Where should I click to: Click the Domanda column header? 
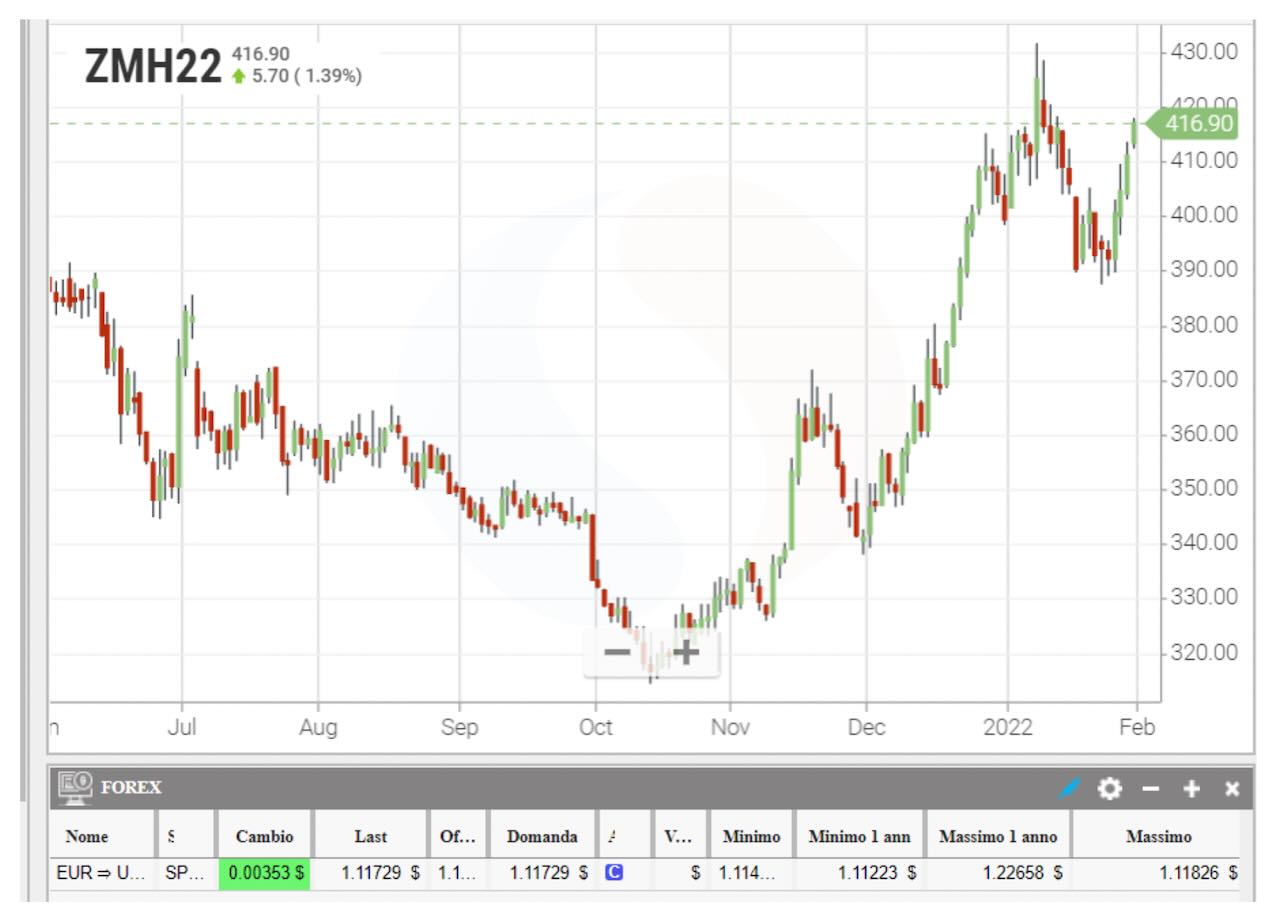[542, 836]
